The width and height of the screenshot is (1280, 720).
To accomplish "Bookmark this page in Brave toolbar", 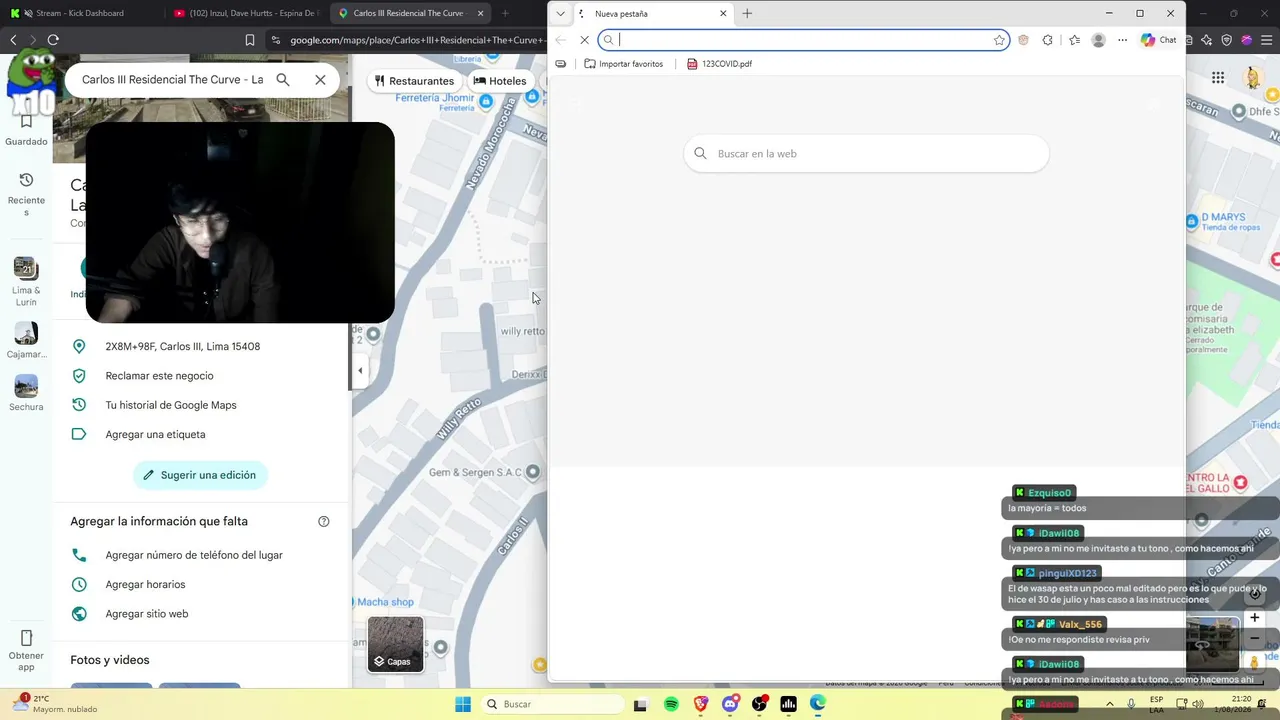I will point(250,40).
